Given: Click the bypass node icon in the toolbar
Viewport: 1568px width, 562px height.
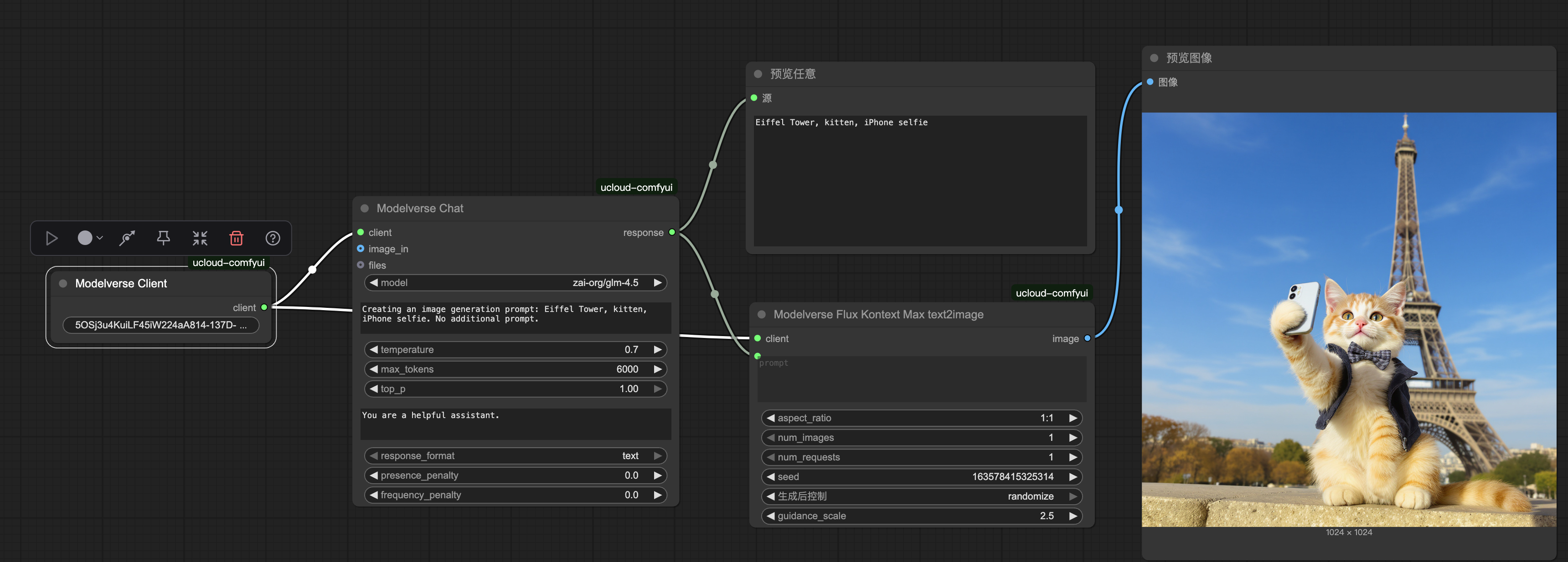Looking at the screenshot, I should point(127,239).
